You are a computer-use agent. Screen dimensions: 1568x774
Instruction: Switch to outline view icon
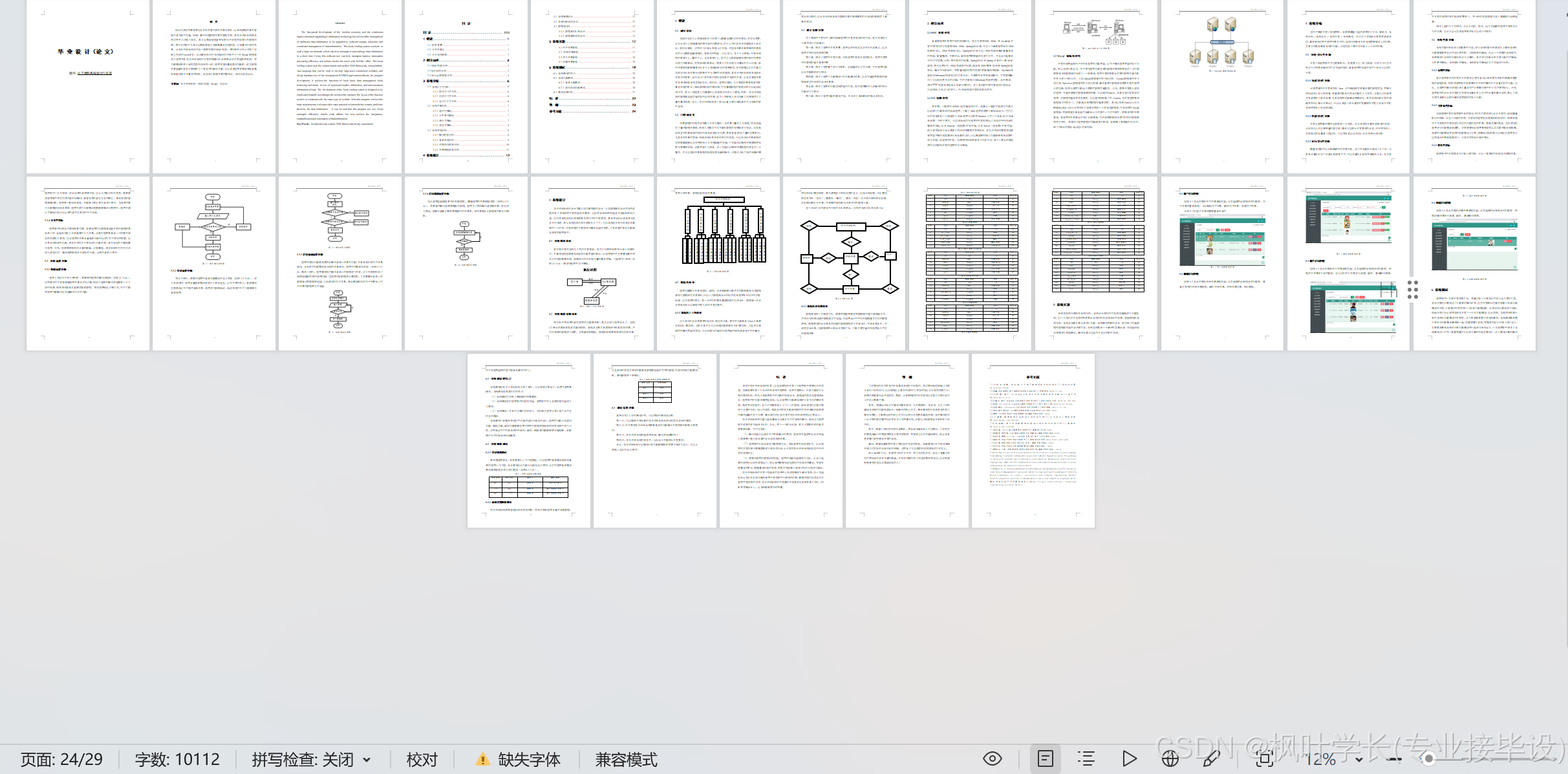[x=1086, y=758]
